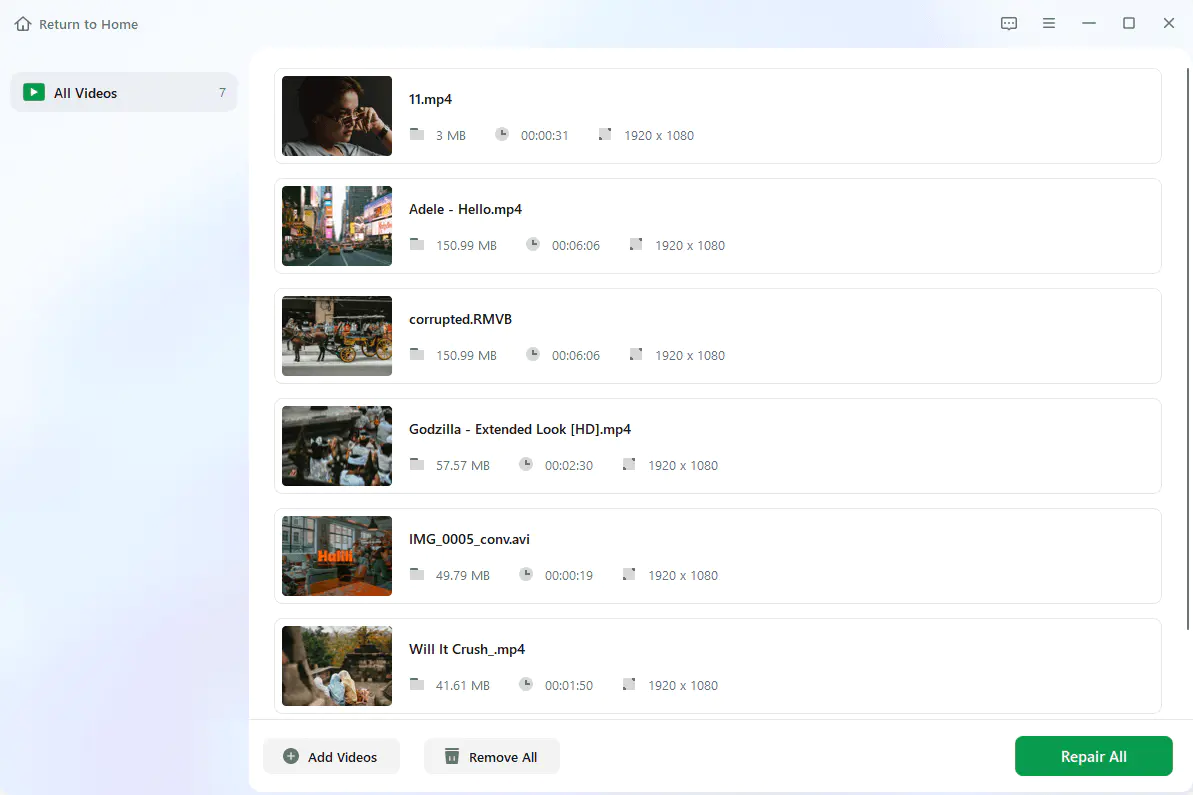Click the clock duration icon for Adele - Hello.mp4

tap(533, 244)
